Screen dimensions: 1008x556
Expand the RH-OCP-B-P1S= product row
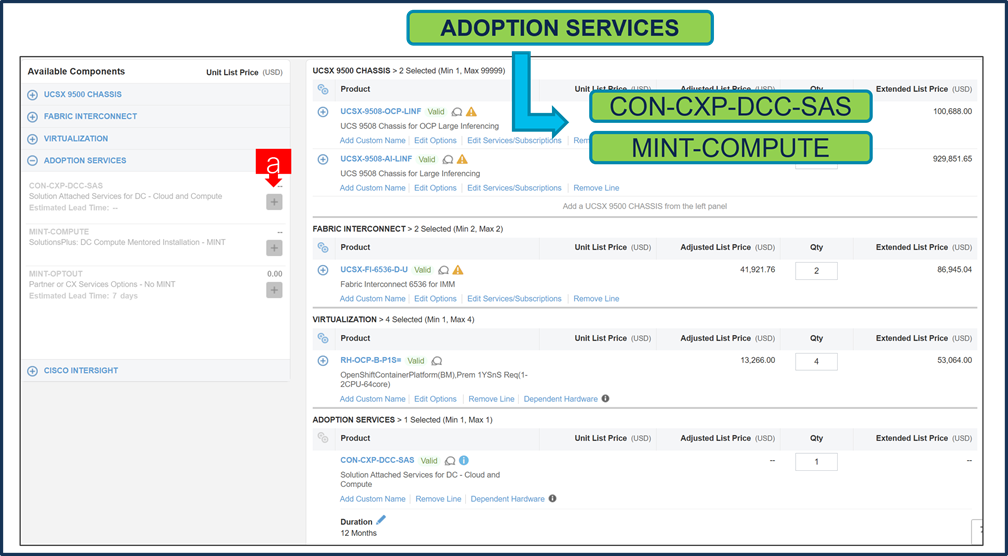[323, 361]
